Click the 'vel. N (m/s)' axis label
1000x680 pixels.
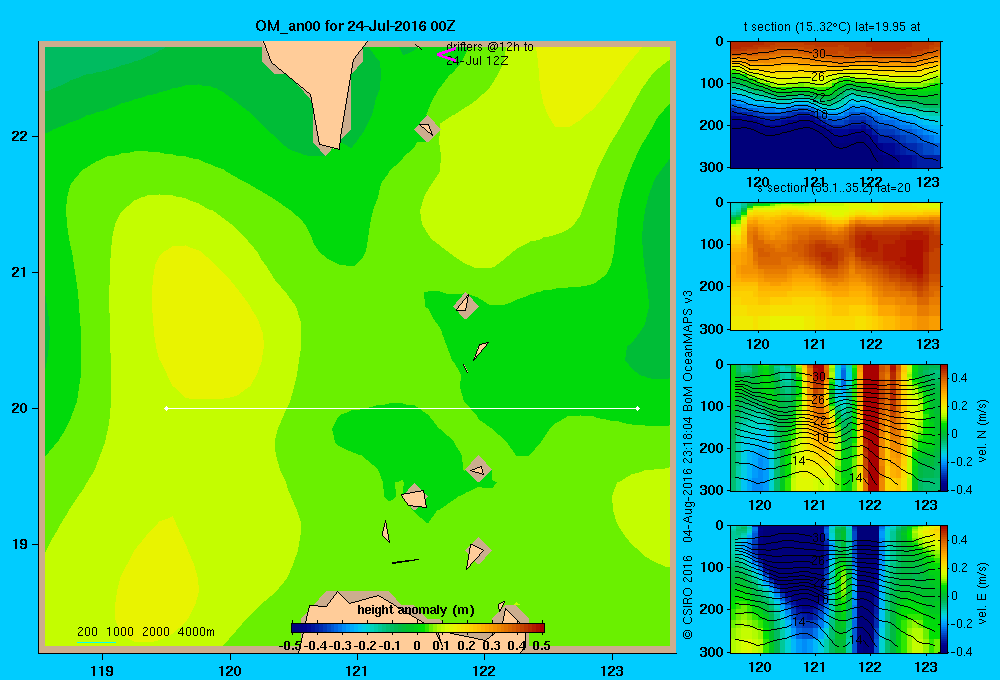(982, 431)
